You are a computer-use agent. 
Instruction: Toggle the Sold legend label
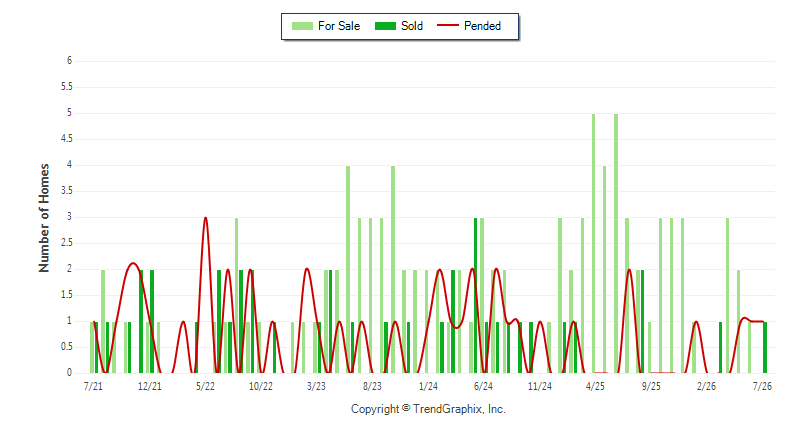tap(412, 26)
